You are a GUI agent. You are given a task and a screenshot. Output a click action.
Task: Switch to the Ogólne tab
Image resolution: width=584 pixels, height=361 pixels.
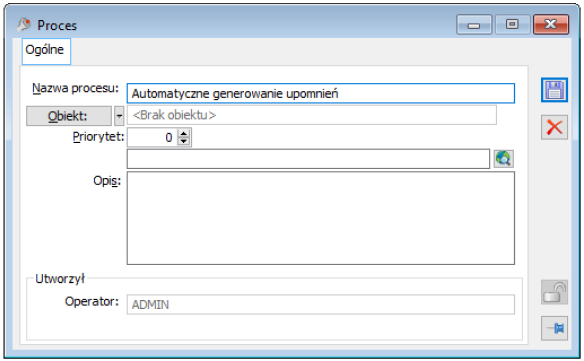pos(46,51)
